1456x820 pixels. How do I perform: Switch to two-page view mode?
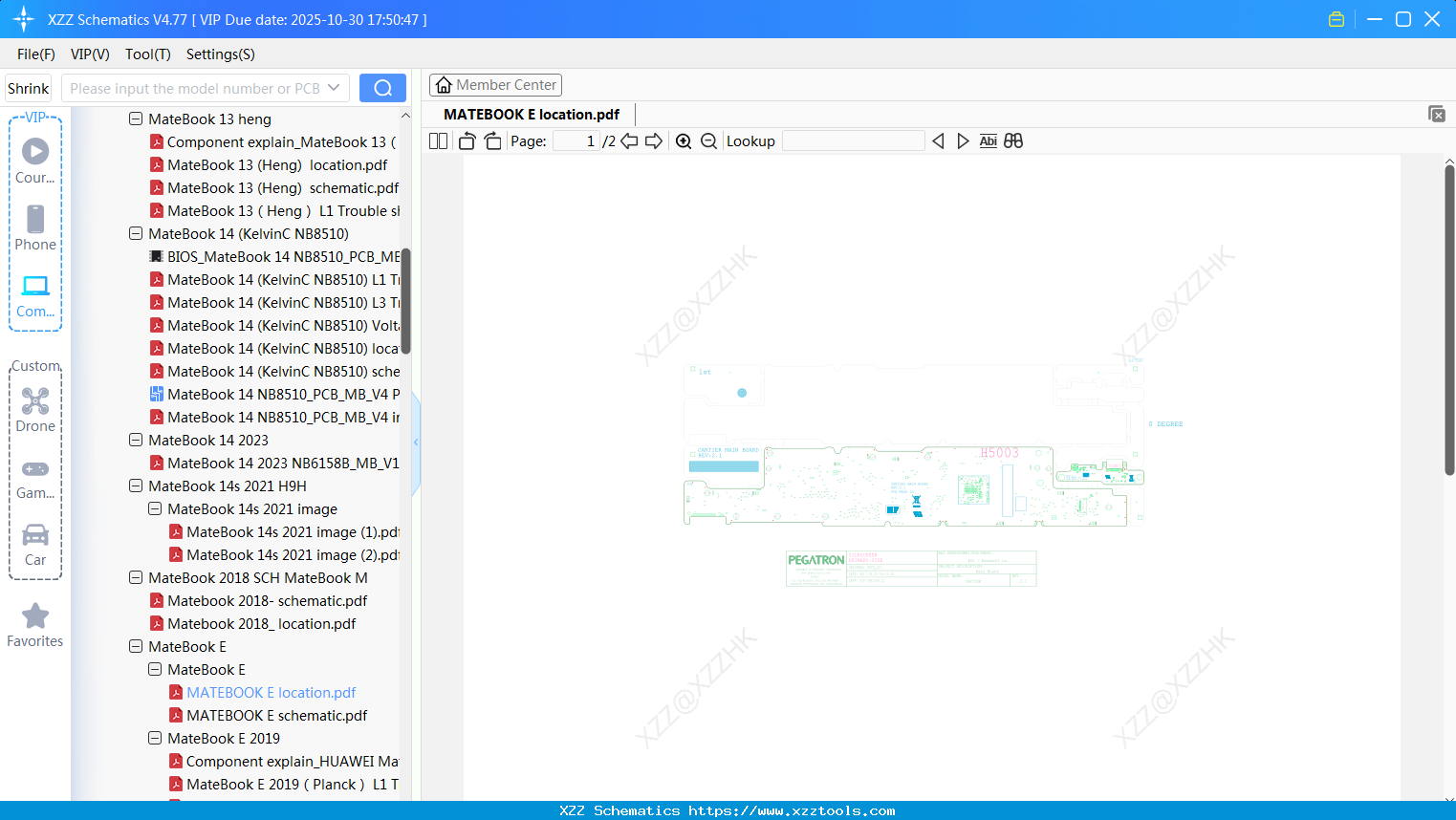437,140
